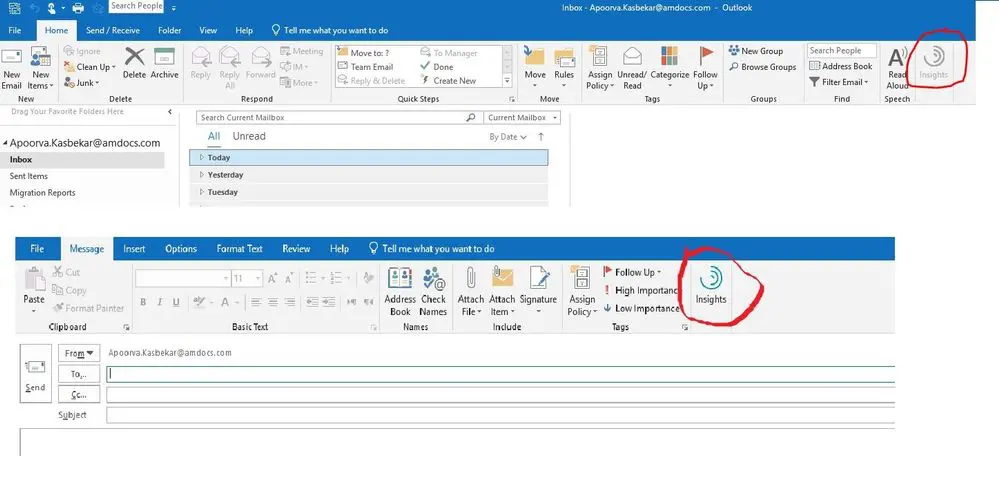Click Address Book in the Find group
The width and height of the screenshot is (999, 499).
(840, 66)
